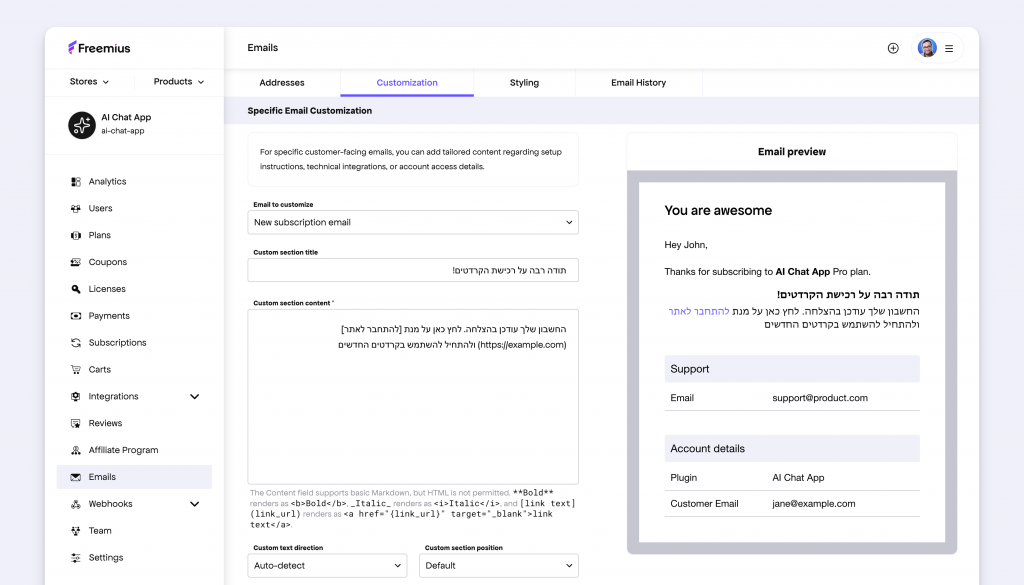
Task: Open Custom text direction dropdown
Action: tap(327, 565)
